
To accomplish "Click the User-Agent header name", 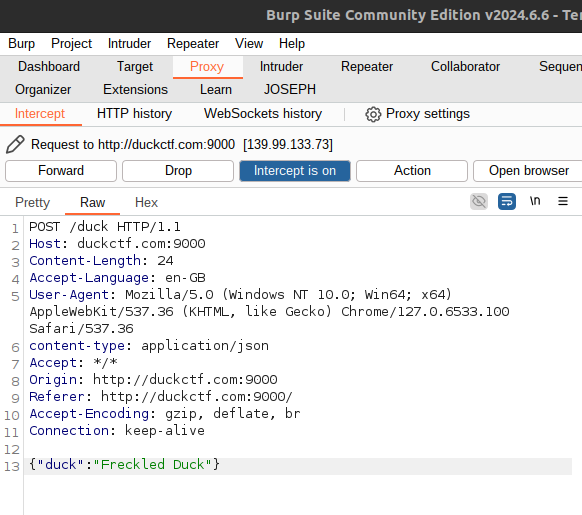I will coord(69,295).
